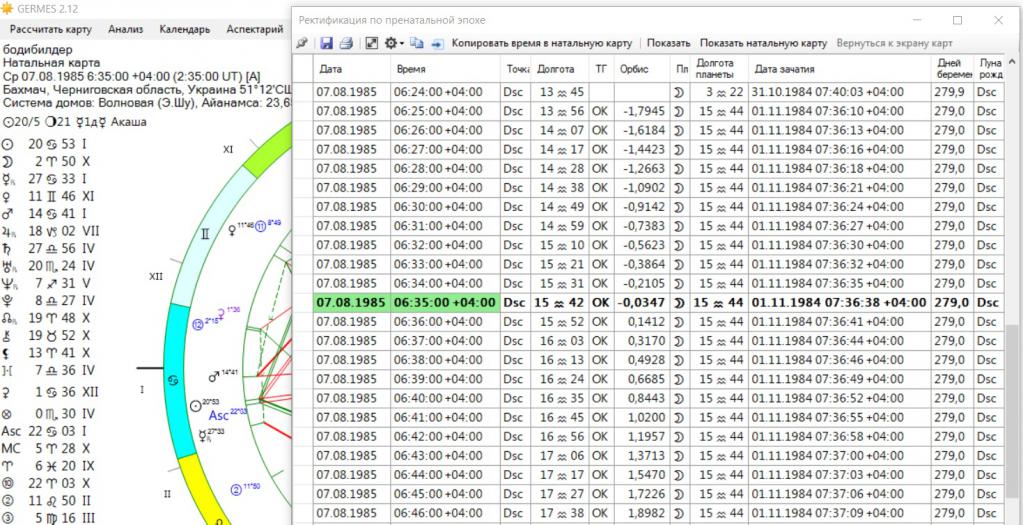Open the 'Аспектарий' menu
Image resolution: width=1023 pixels, height=525 pixels.
pos(255,29)
